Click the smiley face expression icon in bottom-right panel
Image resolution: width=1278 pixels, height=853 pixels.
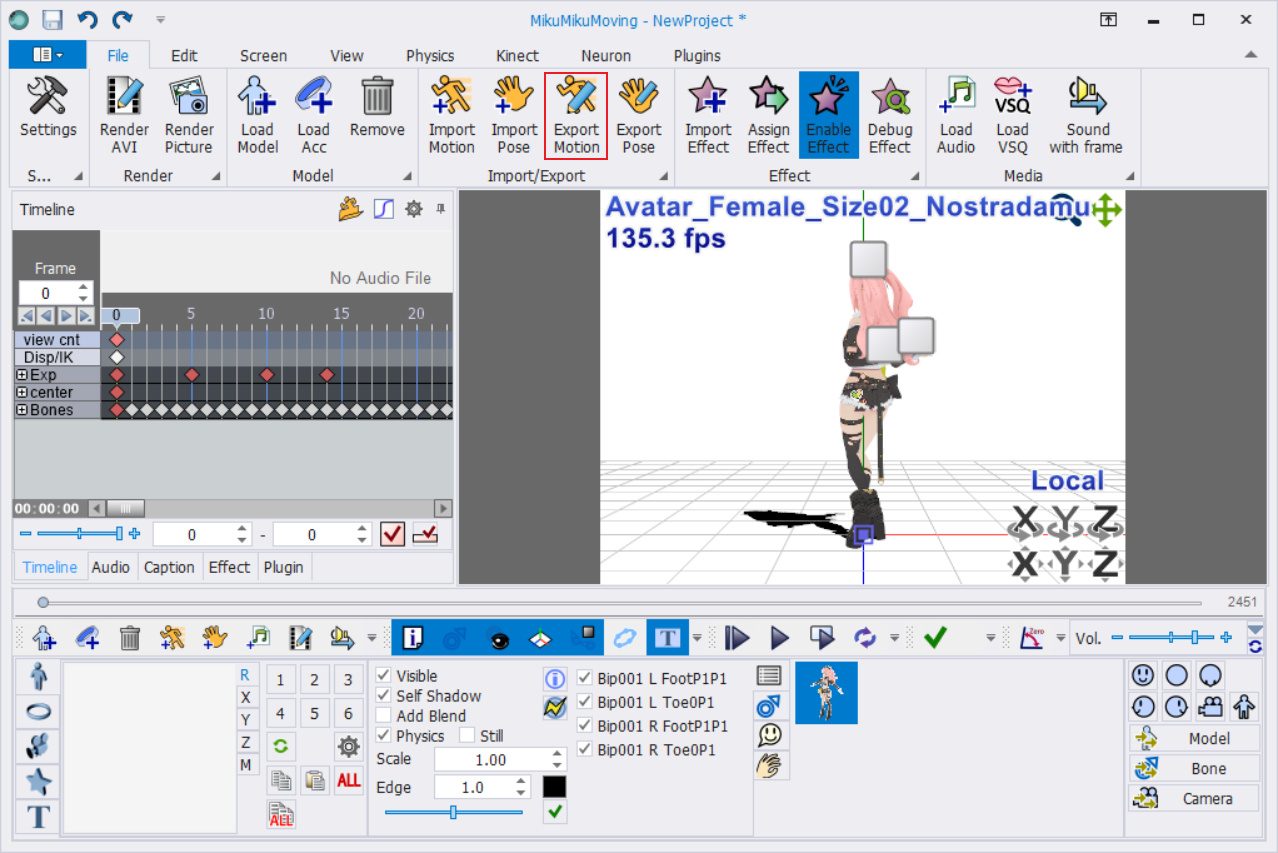(x=1142, y=675)
